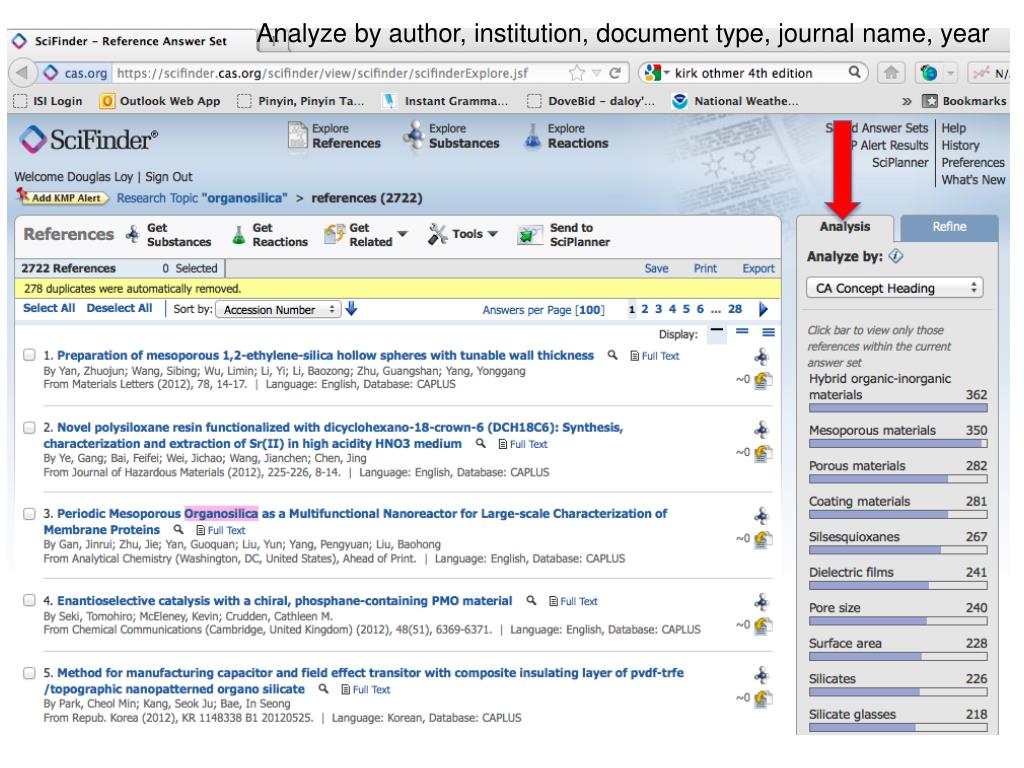Click Select All link

click(x=49, y=308)
